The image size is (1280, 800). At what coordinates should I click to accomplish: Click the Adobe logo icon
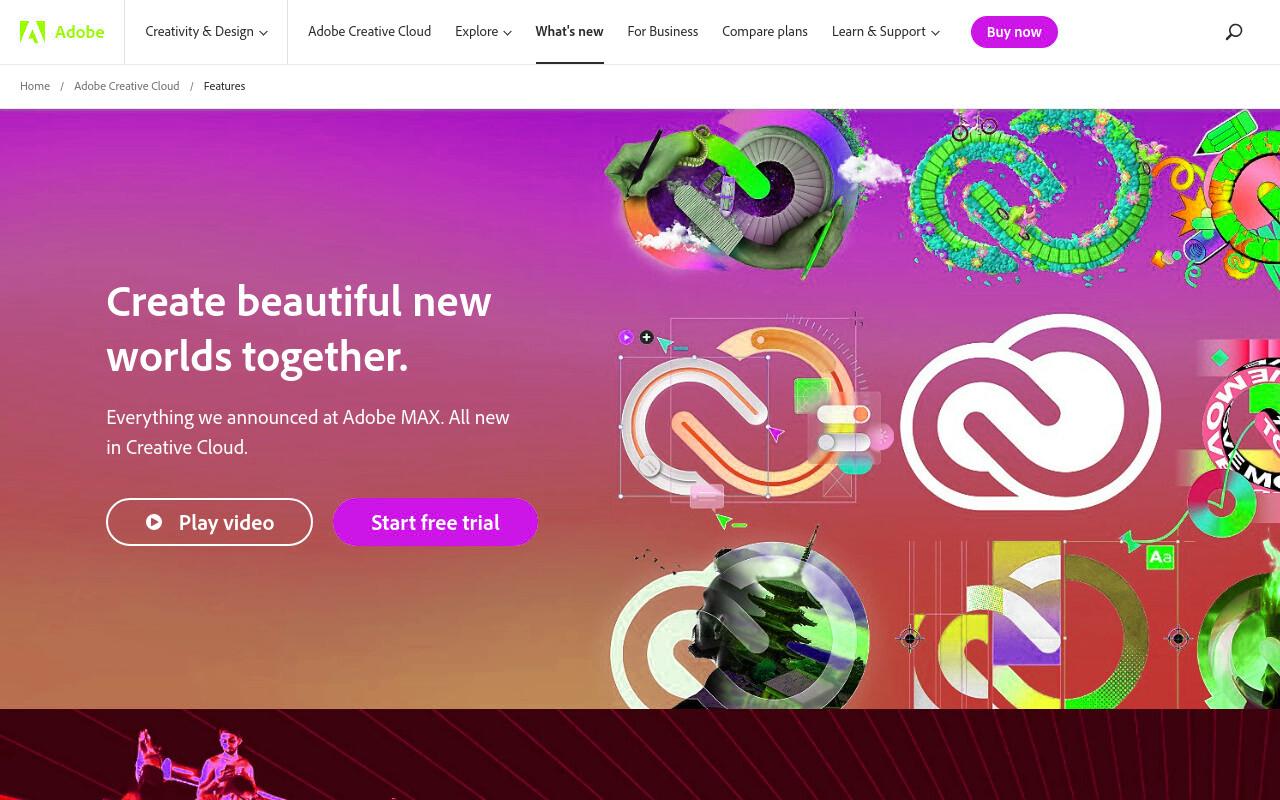(32, 32)
